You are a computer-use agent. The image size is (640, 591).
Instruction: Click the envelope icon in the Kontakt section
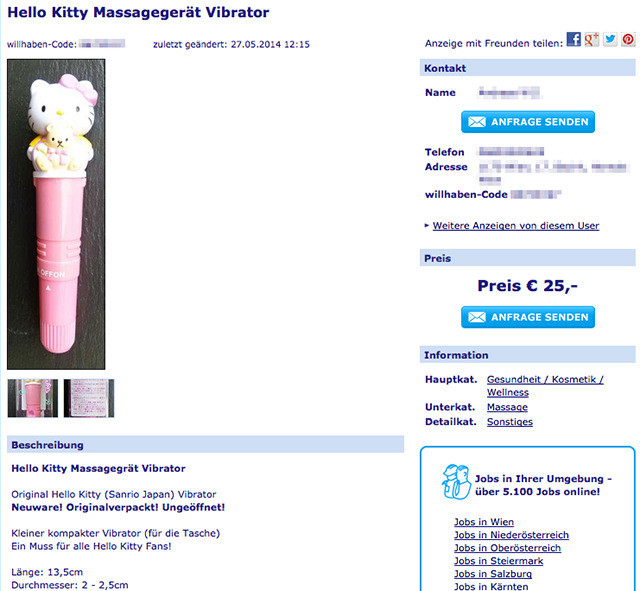coord(477,122)
